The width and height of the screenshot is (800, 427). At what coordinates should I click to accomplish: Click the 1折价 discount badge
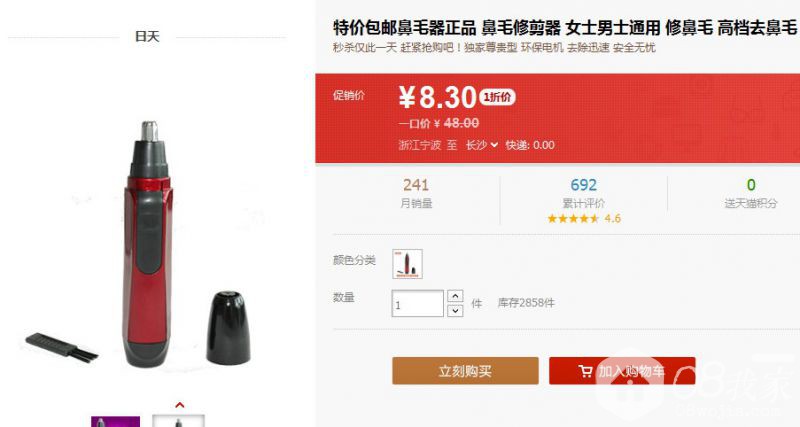(497, 97)
